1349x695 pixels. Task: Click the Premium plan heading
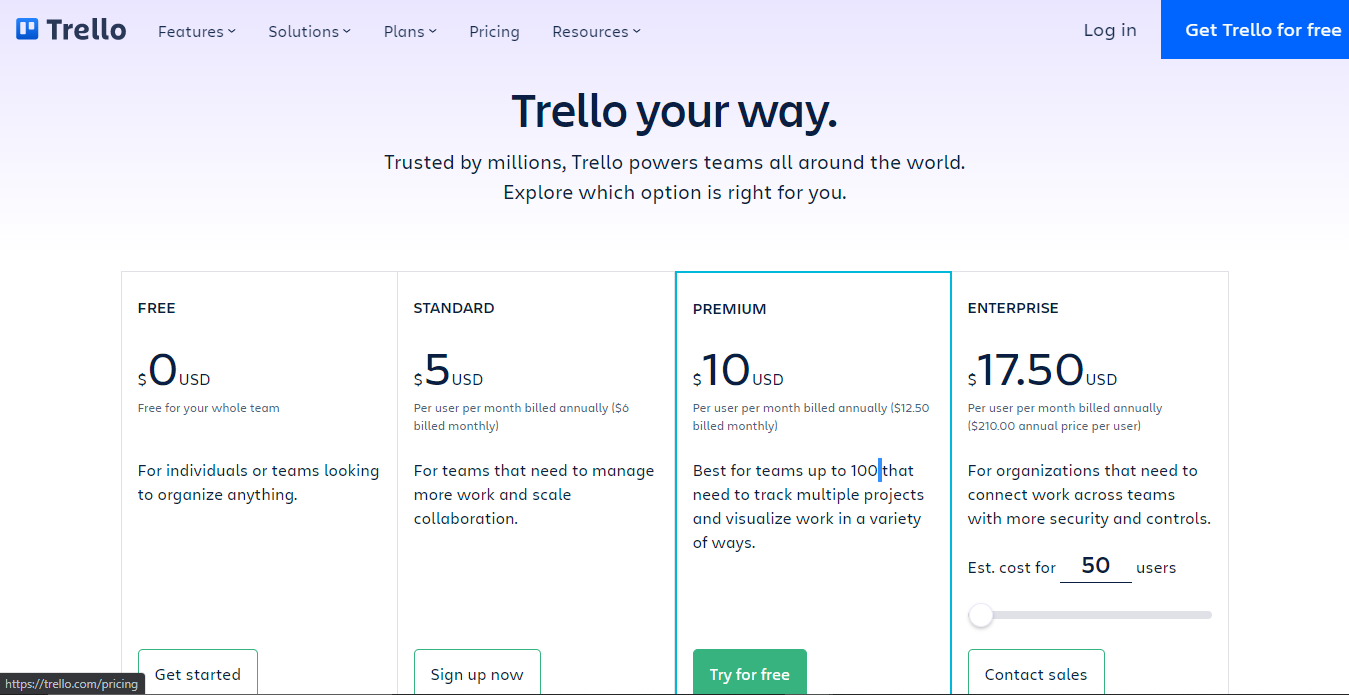click(729, 309)
